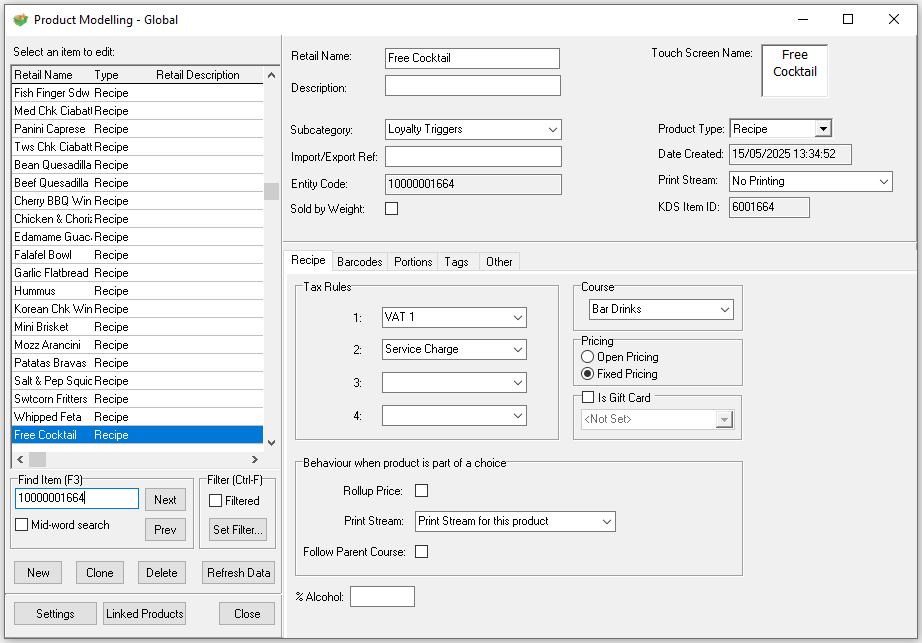Click the Next find button

(x=165, y=500)
